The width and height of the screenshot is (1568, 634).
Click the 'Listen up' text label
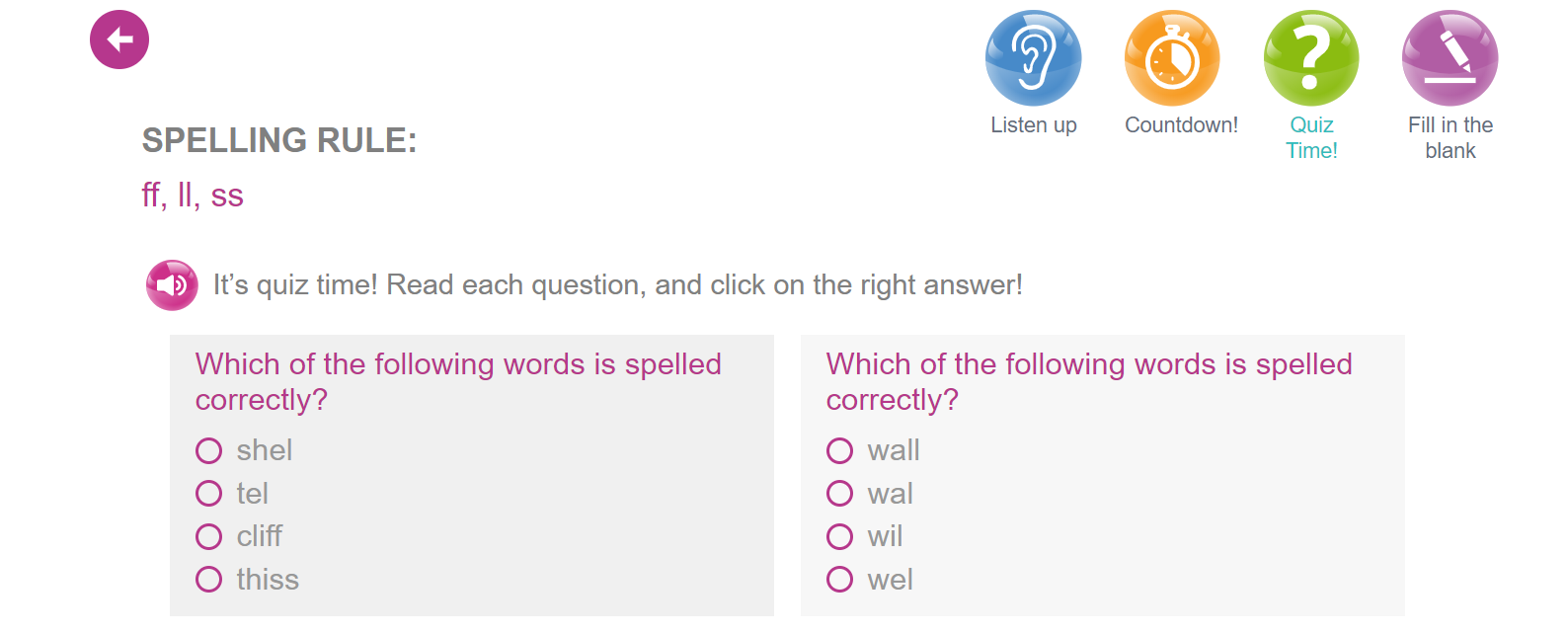1034,125
